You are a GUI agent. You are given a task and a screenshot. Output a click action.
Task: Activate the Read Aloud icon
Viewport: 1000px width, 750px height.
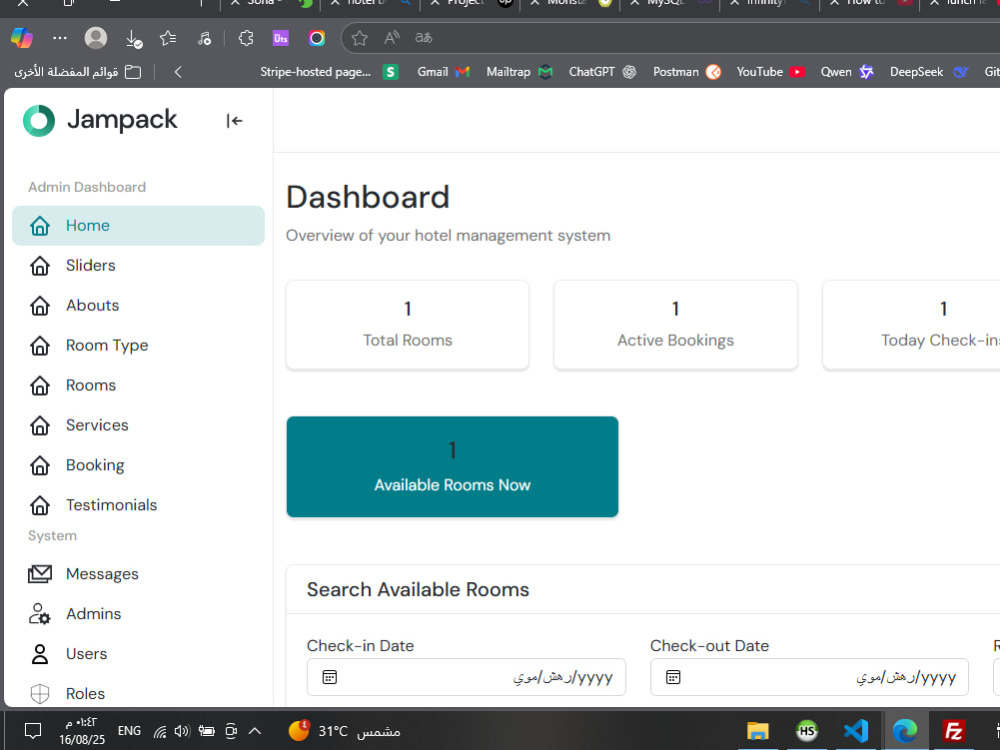392,38
